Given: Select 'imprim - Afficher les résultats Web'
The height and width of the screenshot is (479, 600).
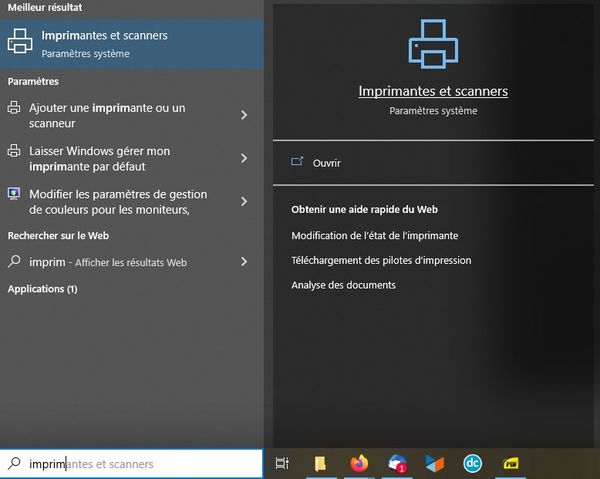Looking at the screenshot, I should 132,262.
